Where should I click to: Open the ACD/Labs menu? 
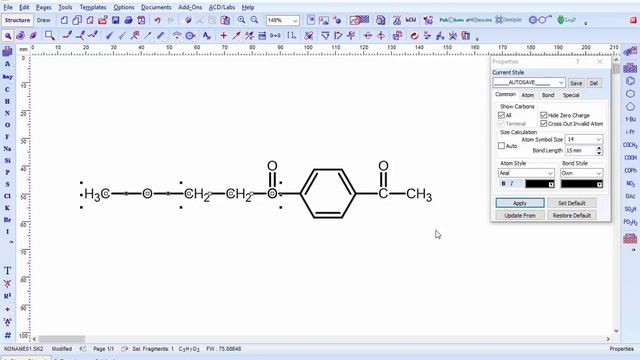click(x=222, y=7)
